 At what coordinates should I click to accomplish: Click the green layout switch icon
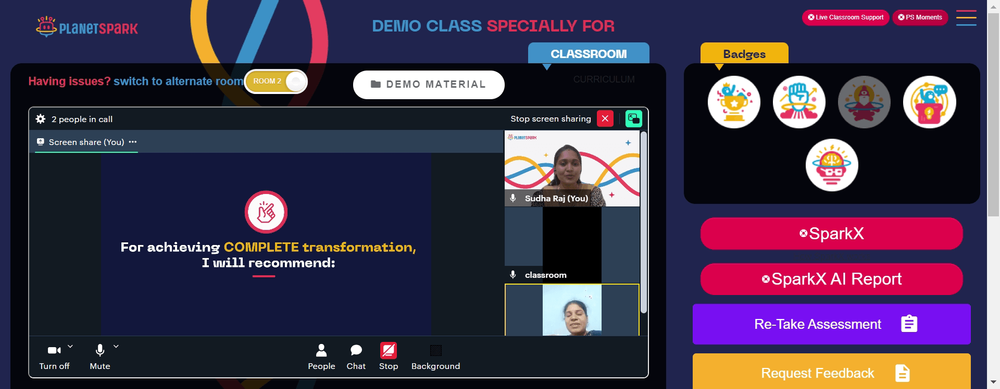click(633, 119)
